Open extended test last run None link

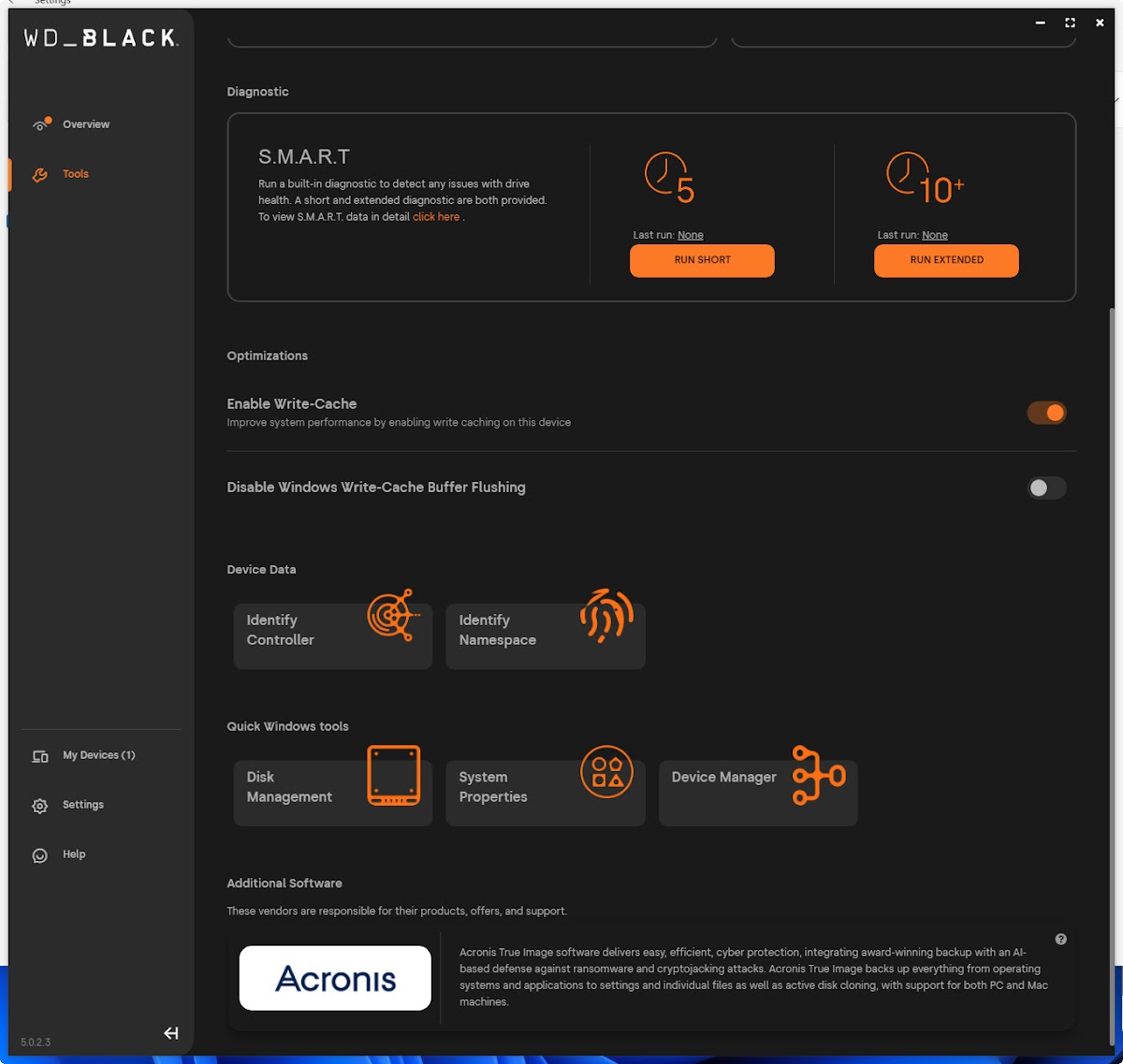pos(935,236)
